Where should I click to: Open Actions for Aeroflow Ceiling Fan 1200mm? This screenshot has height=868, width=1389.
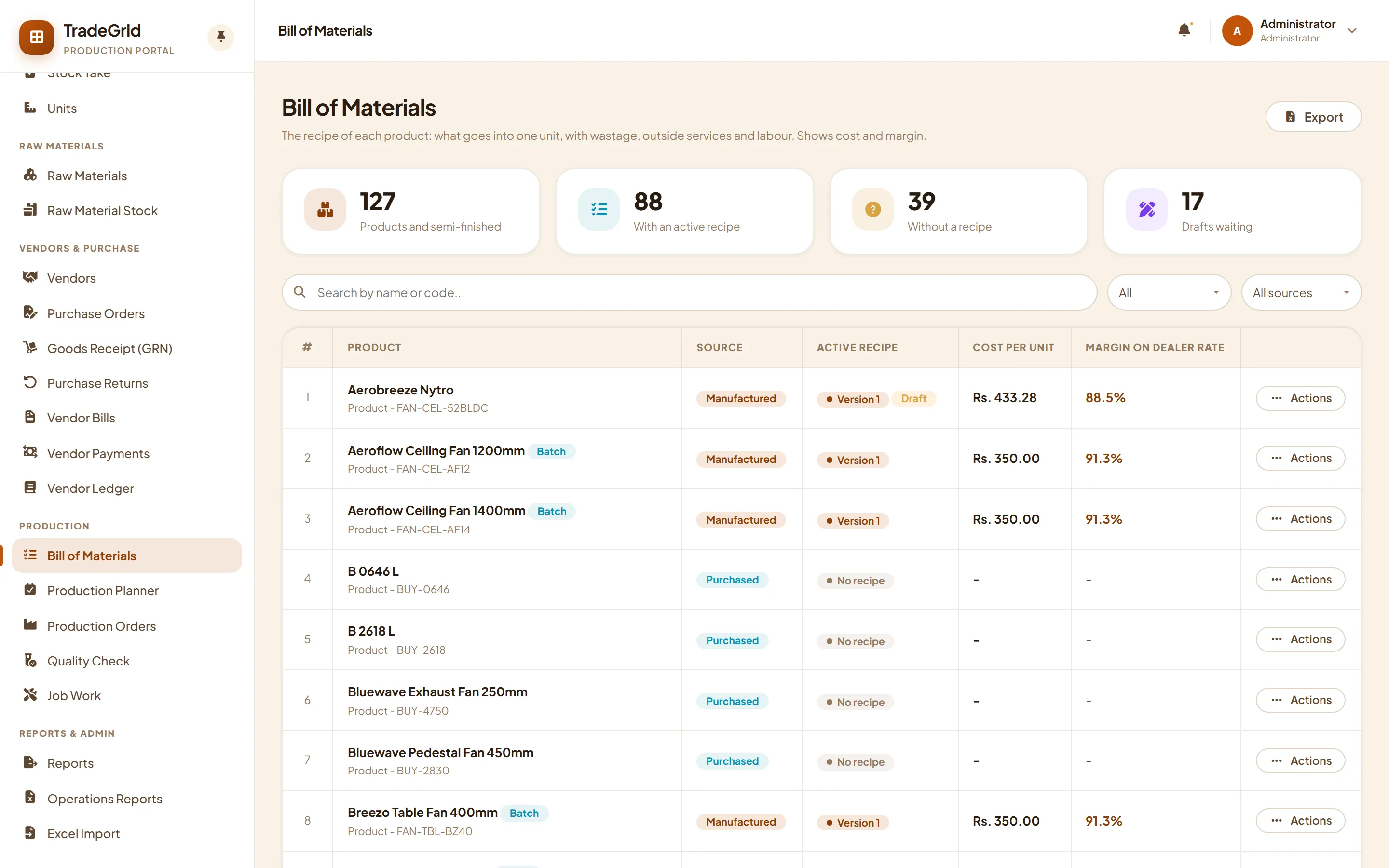click(x=1300, y=458)
